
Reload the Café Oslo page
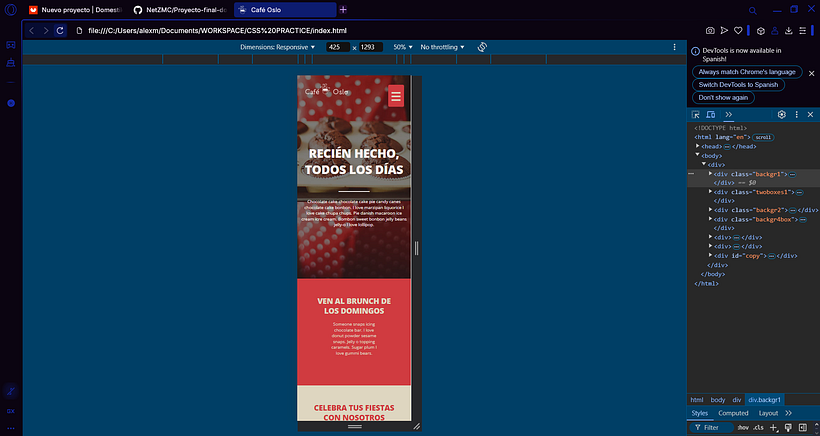[60, 31]
